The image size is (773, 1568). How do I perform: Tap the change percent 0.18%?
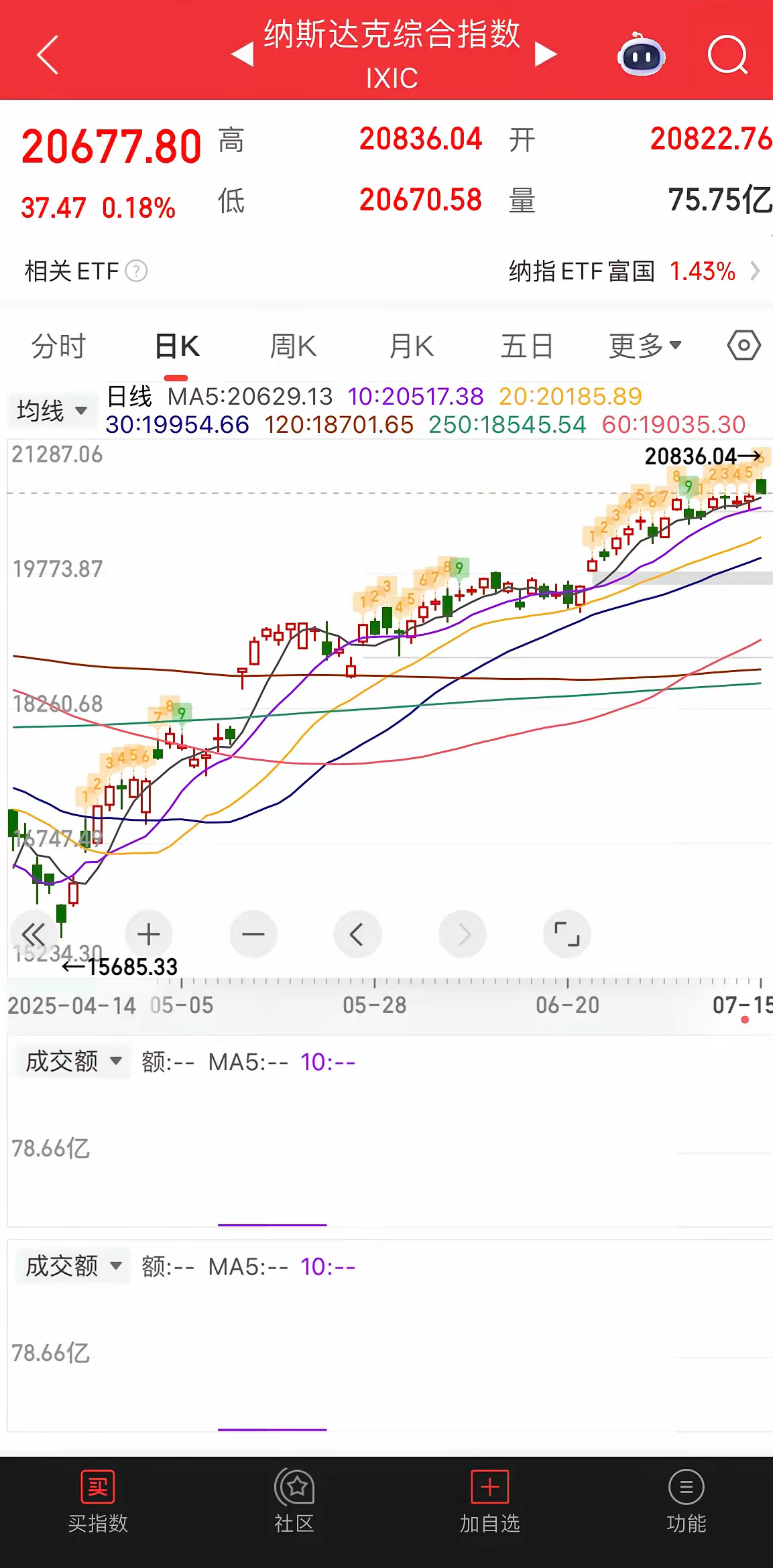pos(139,208)
